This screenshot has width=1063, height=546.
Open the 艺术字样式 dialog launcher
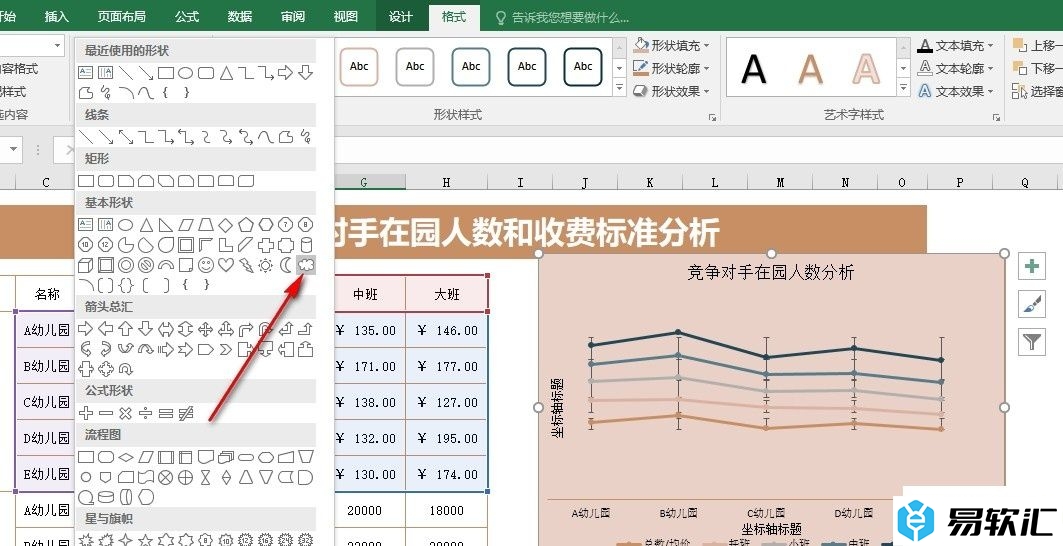[x=996, y=117]
